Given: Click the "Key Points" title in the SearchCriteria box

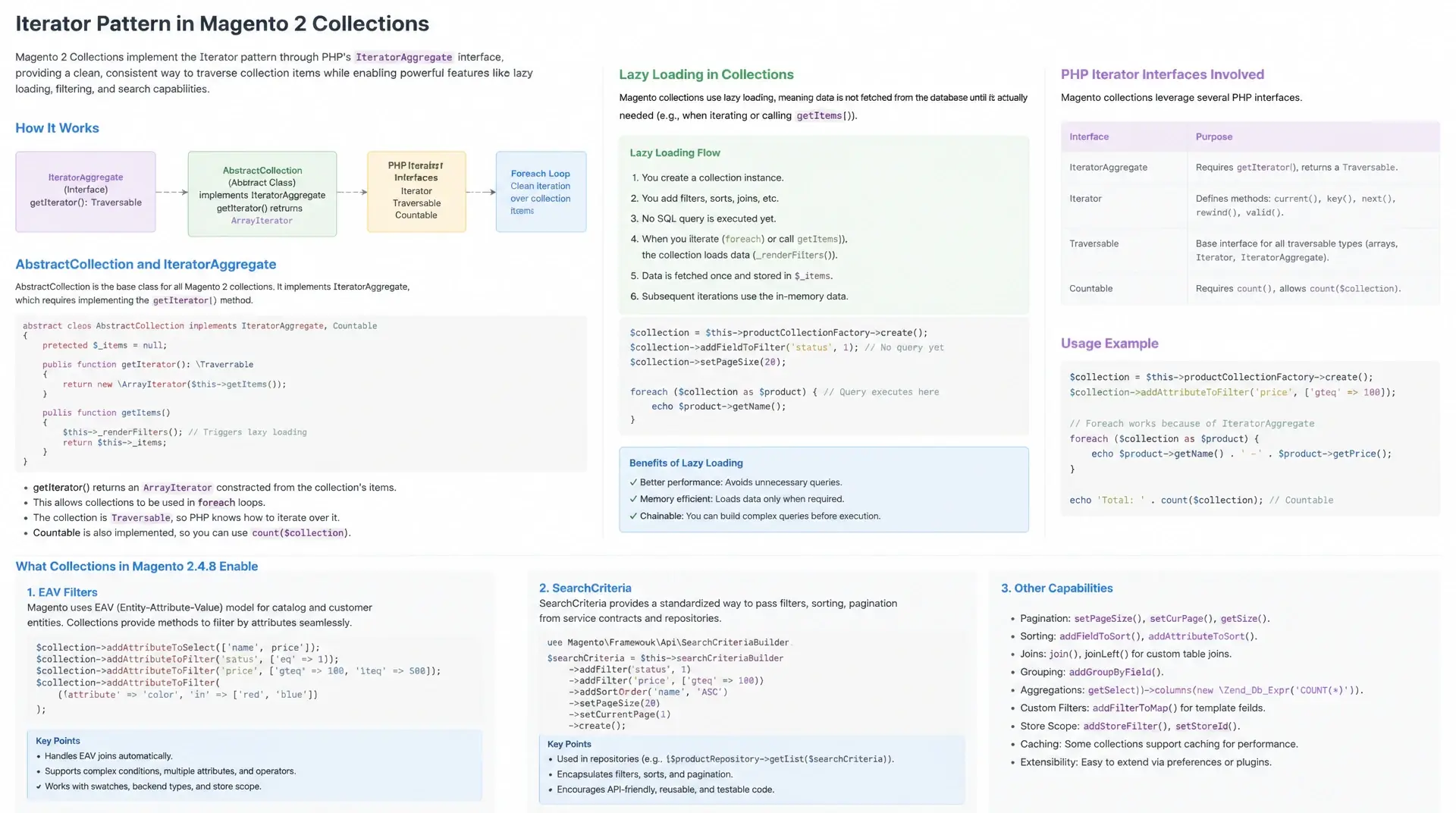Looking at the screenshot, I should (x=569, y=744).
